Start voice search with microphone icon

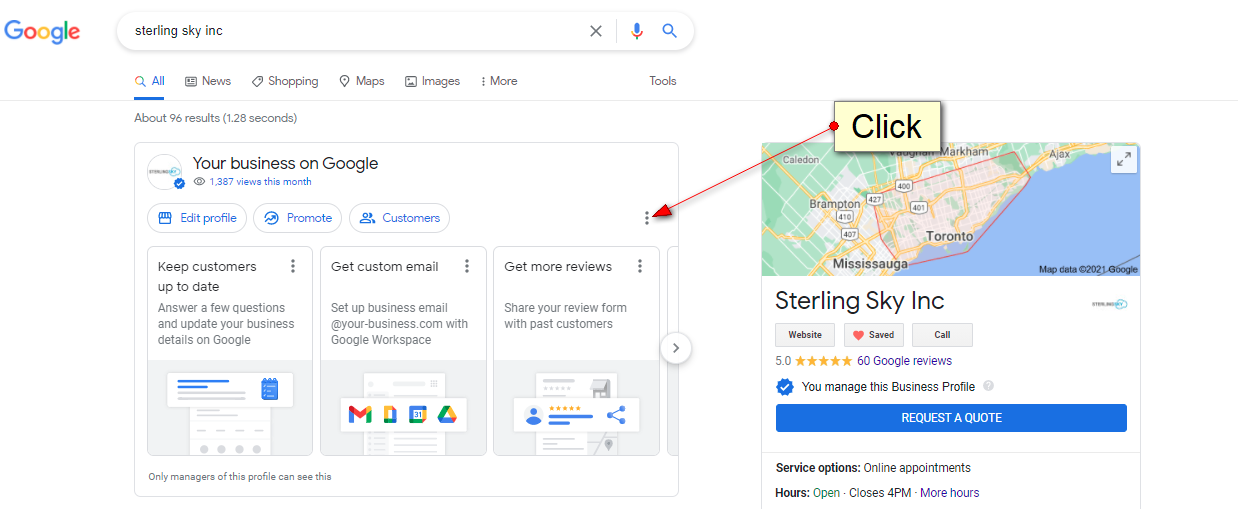pos(637,31)
